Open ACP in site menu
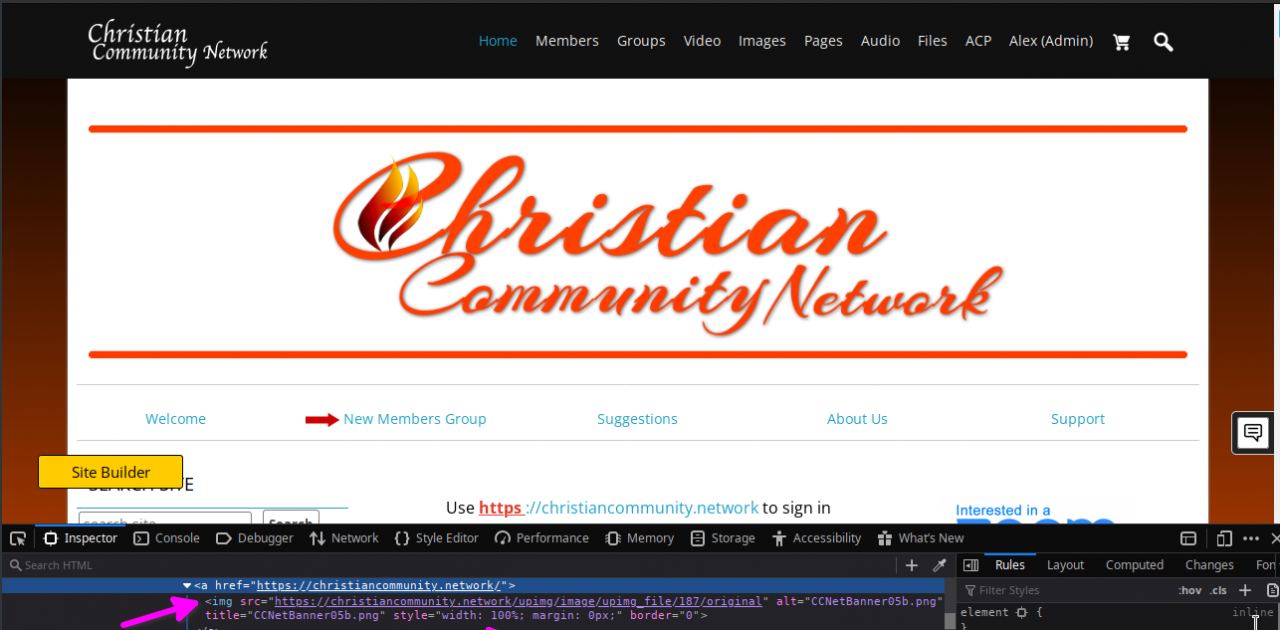This screenshot has height=630, width=1280. point(978,41)
